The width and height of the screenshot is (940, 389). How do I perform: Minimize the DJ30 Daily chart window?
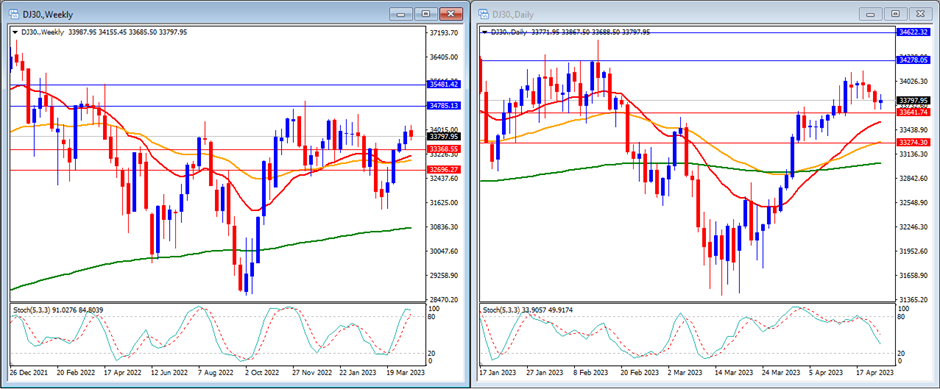(x=871, y=13)
